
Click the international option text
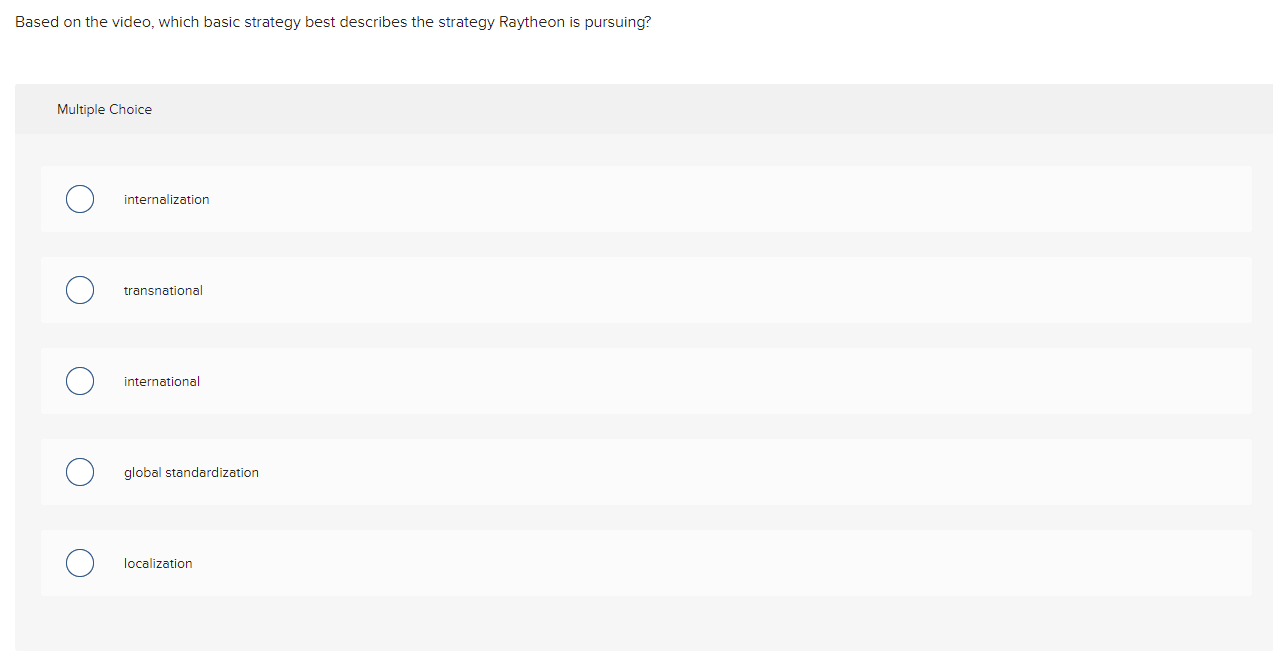[161, 381]
